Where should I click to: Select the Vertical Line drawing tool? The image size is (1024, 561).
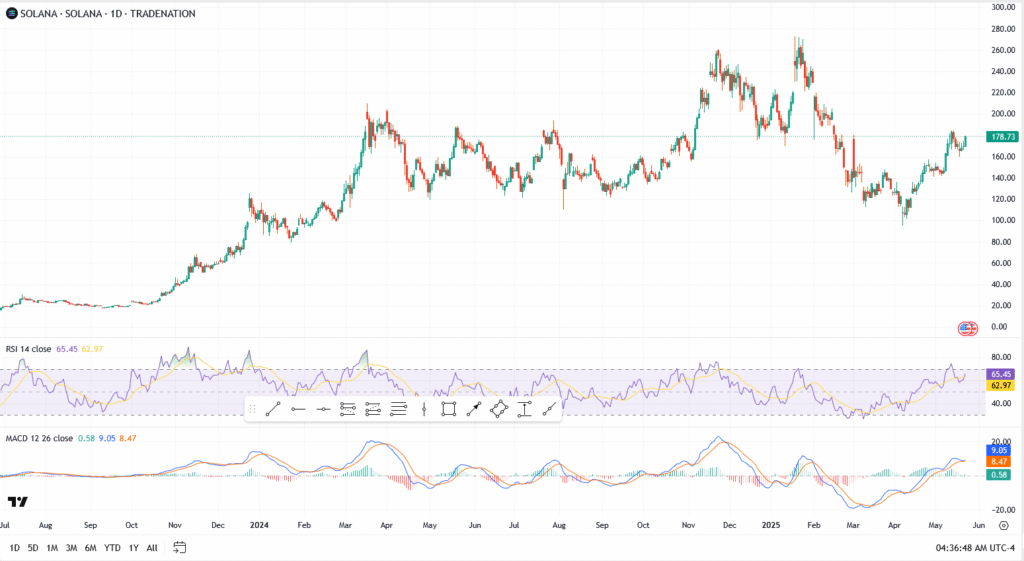click(x=424, y=409)
